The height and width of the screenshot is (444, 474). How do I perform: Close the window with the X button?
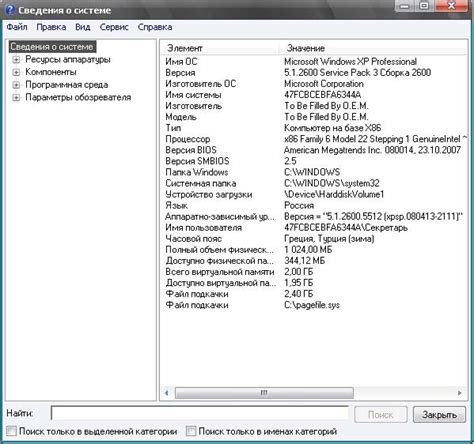coord(451,6)
